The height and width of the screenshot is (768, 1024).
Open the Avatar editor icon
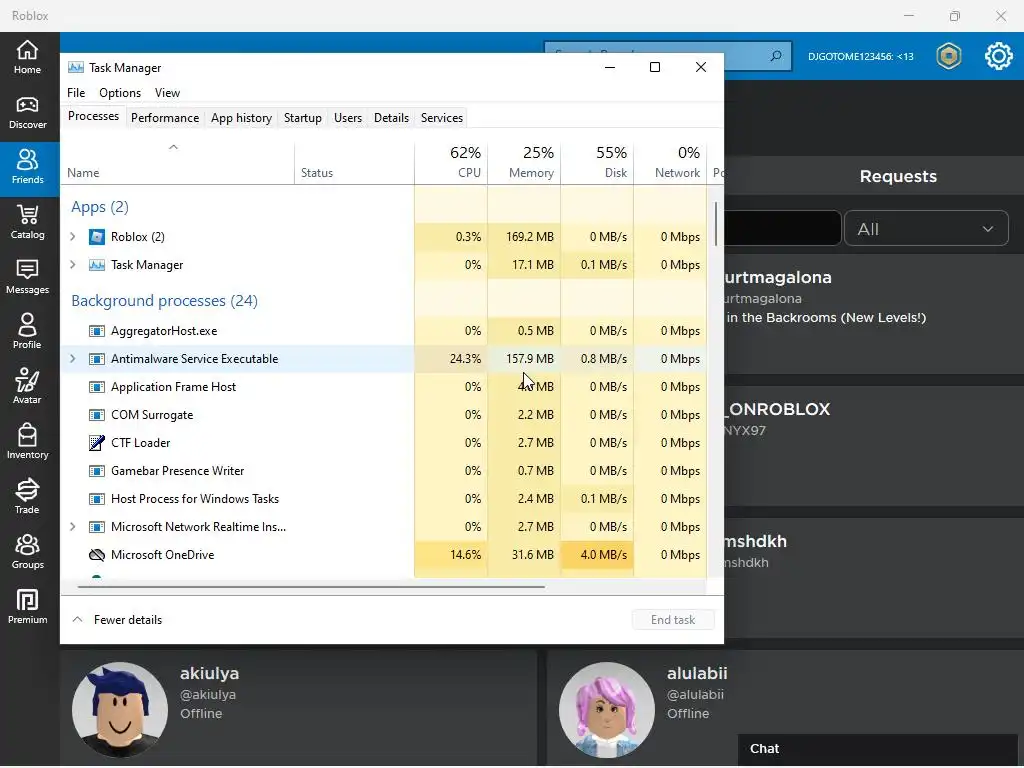click(x=27, y=387)
